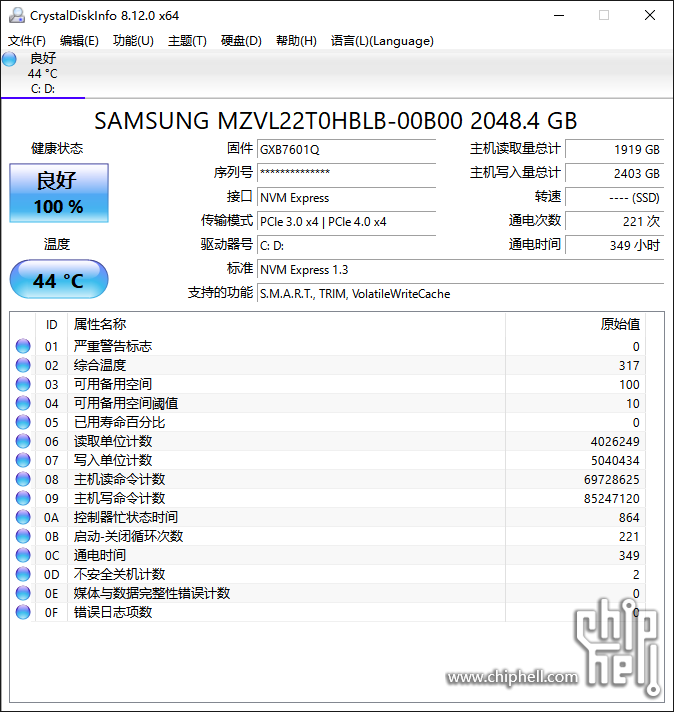This screenshot has width=674, height=712.
Task: Click status orb for attribute 02 综合温度
Action: 23,365
